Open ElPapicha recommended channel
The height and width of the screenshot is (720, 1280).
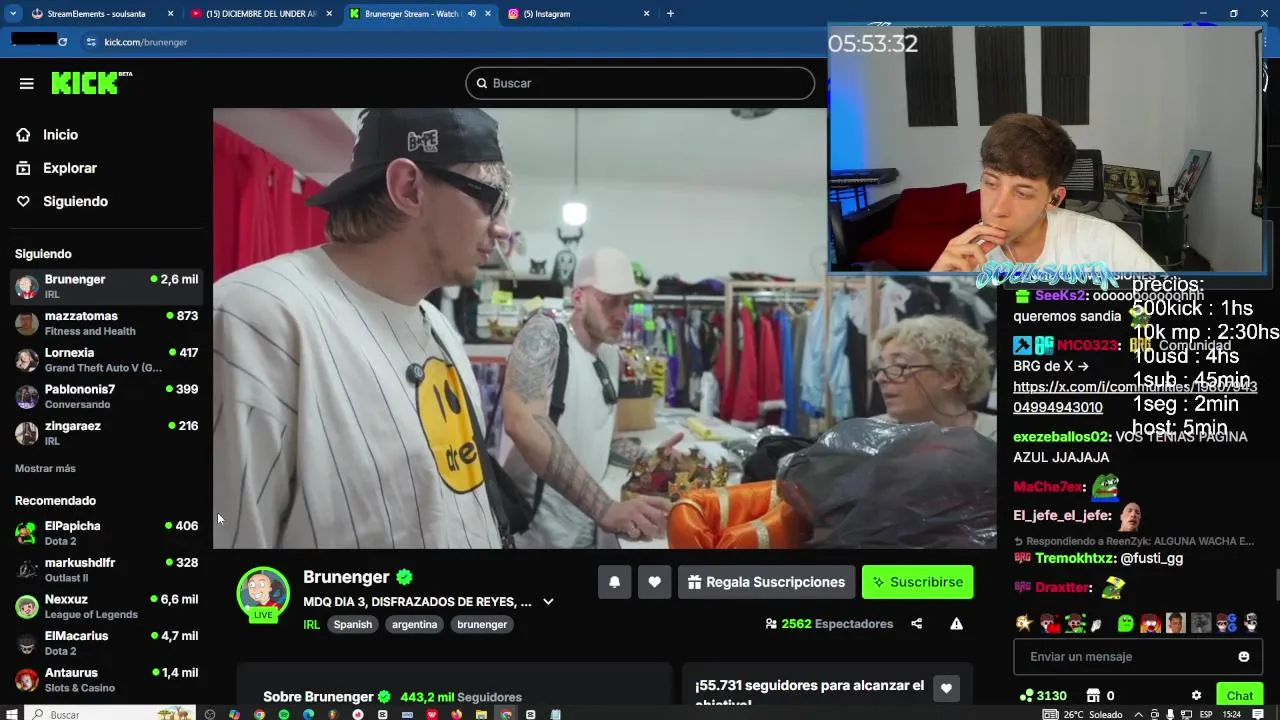tap(106, 533)
